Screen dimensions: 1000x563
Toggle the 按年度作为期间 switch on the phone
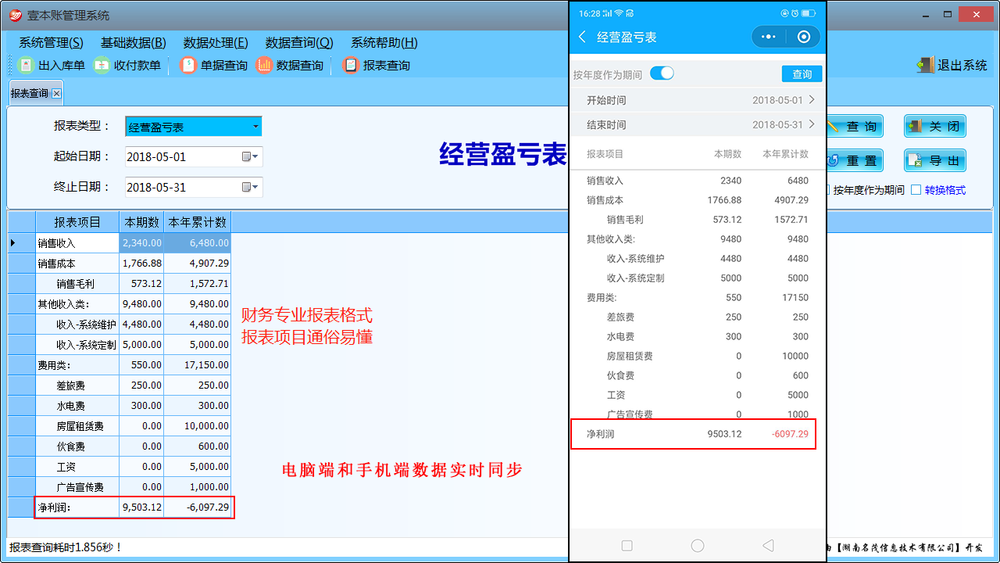[662, 73]
